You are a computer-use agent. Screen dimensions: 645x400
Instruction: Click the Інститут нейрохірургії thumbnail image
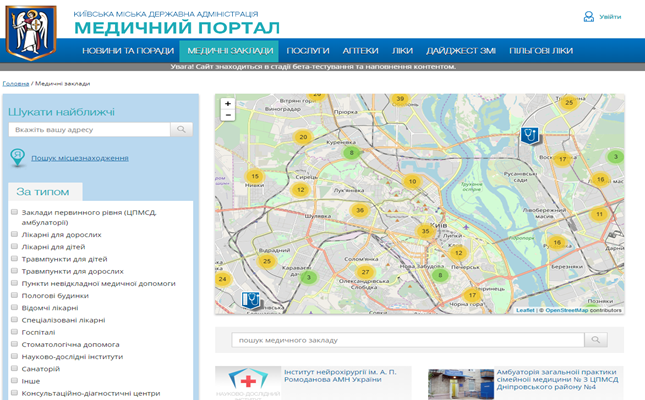point(248,383)
